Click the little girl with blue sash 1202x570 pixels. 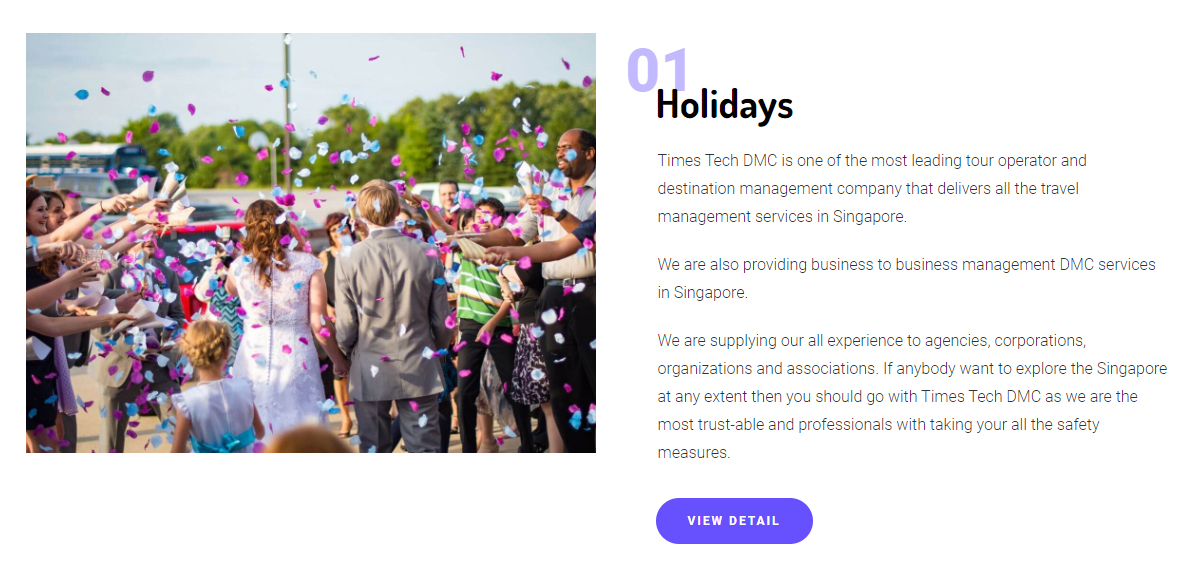coord(212,390)
